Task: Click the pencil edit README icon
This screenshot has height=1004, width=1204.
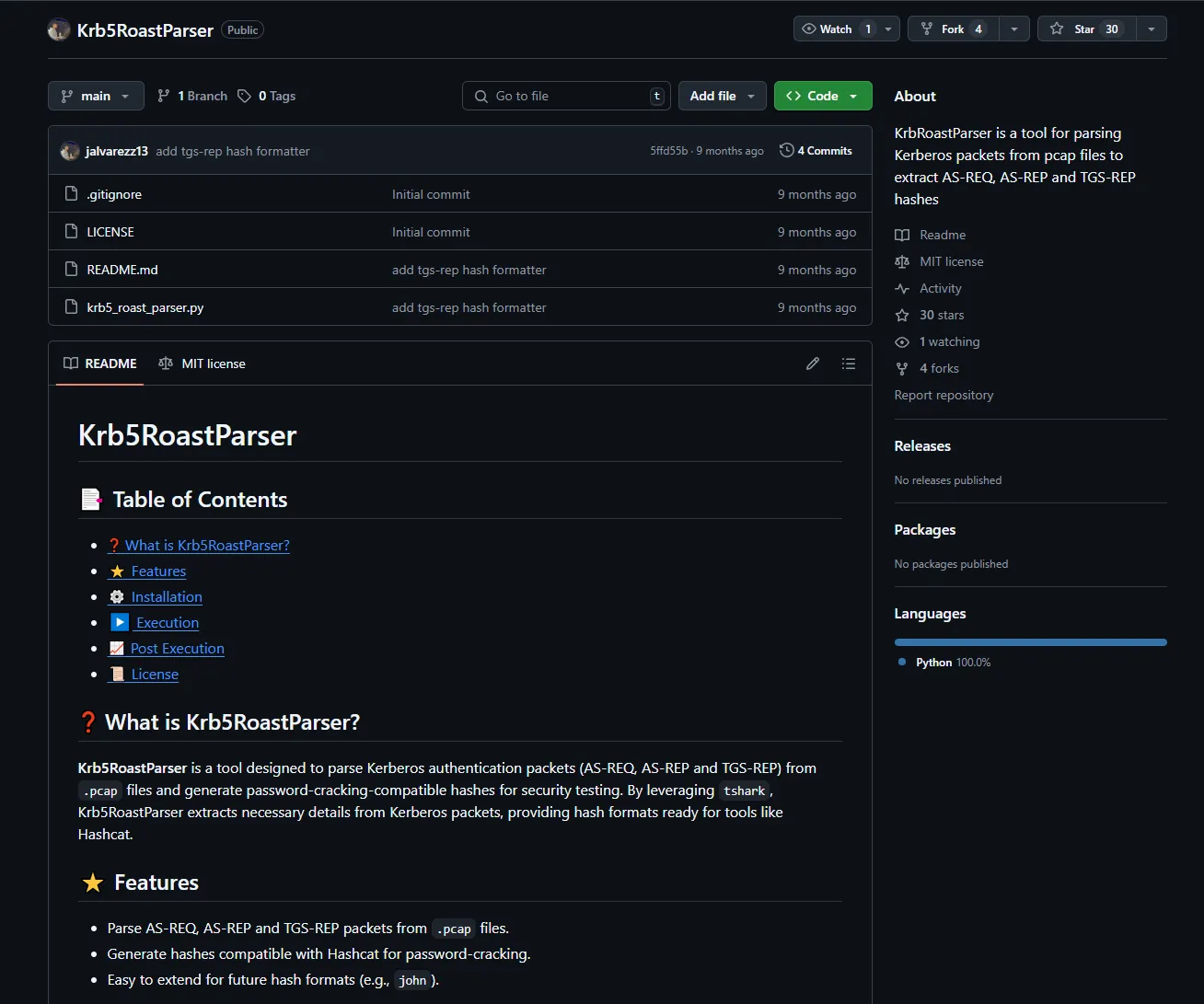Action: pos(813,364)
